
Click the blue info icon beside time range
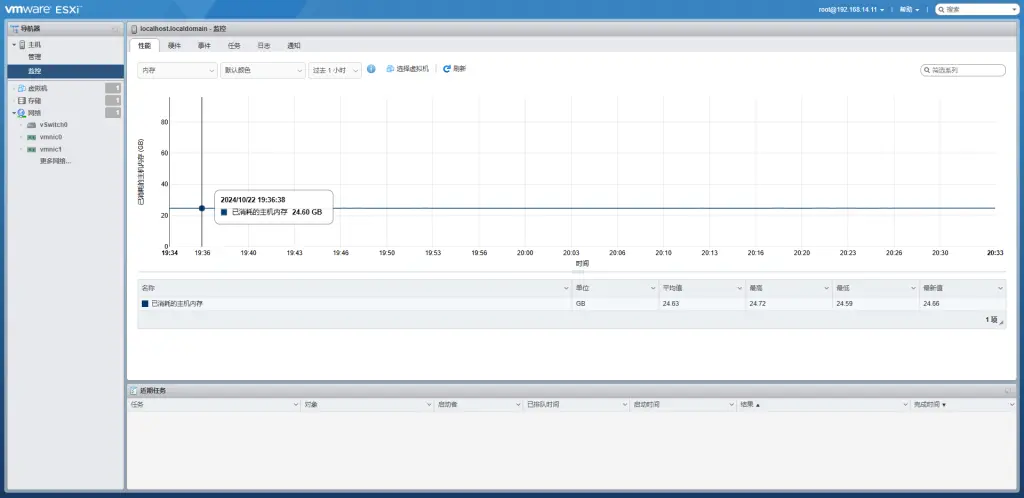(x=371, y=69)
